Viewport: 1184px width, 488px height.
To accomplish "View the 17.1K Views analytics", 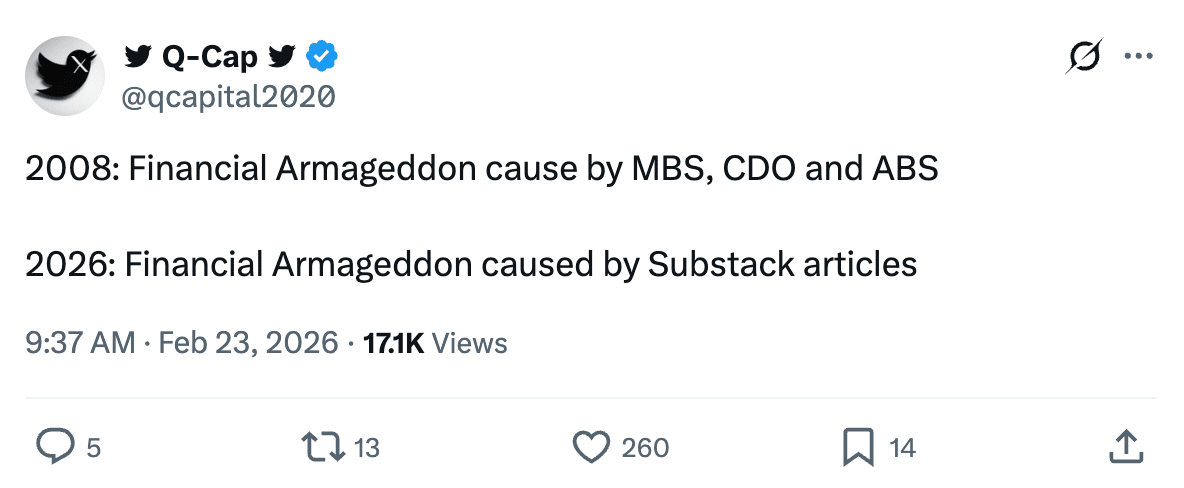I will (x=434, y=343).
